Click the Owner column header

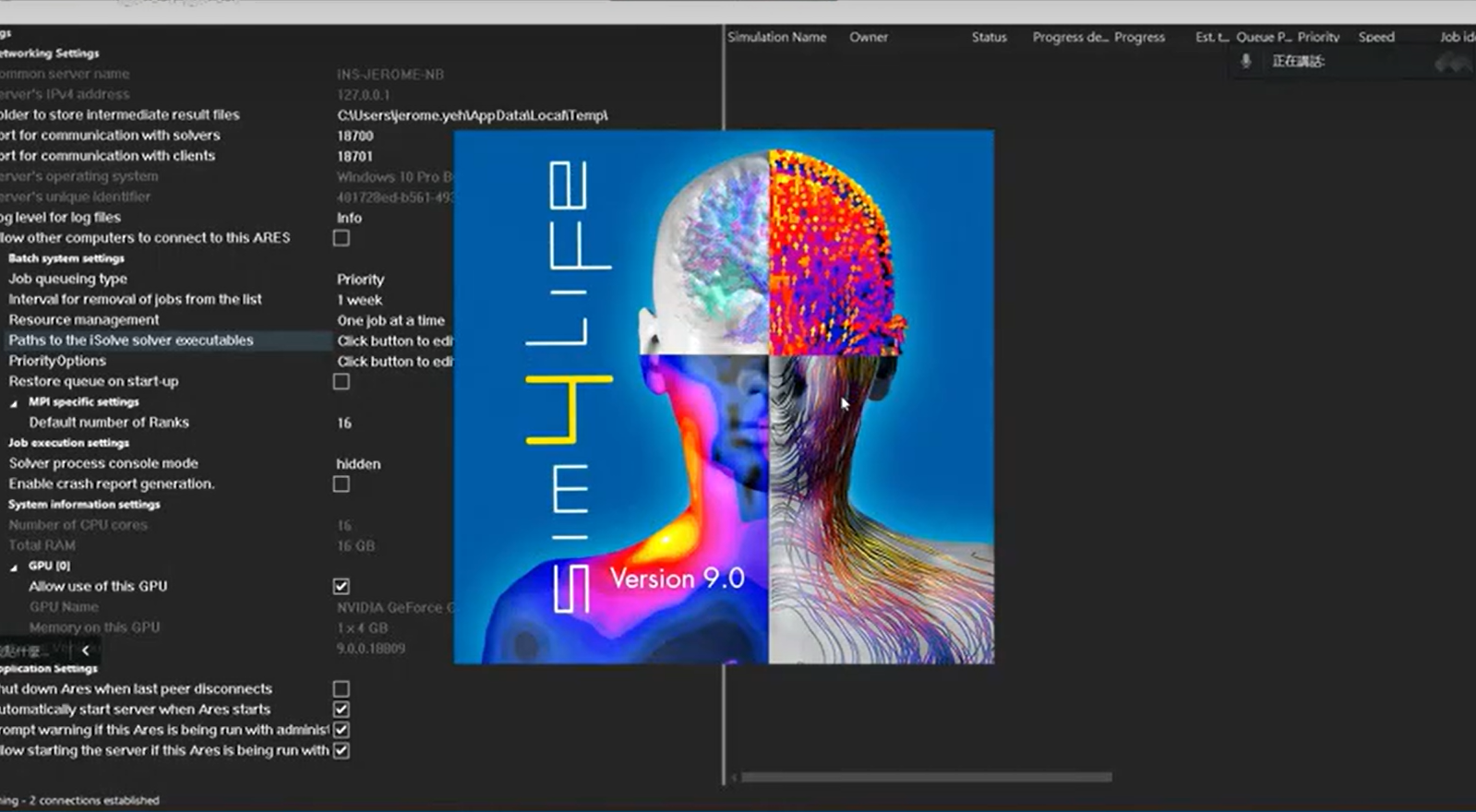click(x=868, y=37)
